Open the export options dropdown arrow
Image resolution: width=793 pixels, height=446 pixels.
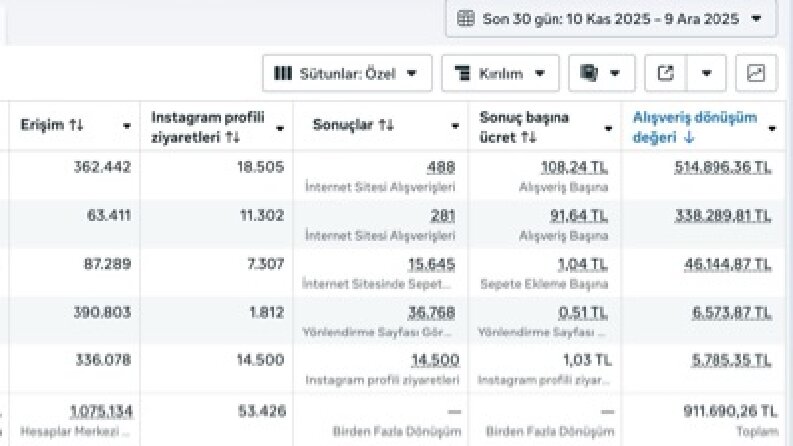click(707, 73)
